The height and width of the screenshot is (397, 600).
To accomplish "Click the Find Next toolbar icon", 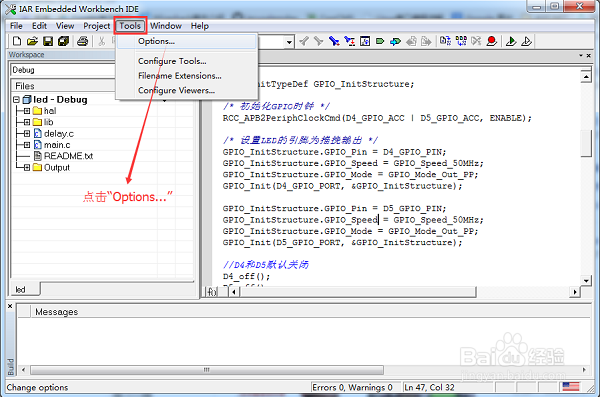I will coord(318,41).
